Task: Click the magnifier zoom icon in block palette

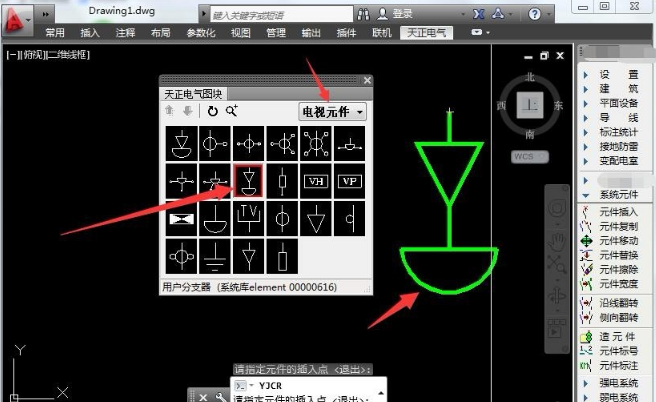Action: 231,111
